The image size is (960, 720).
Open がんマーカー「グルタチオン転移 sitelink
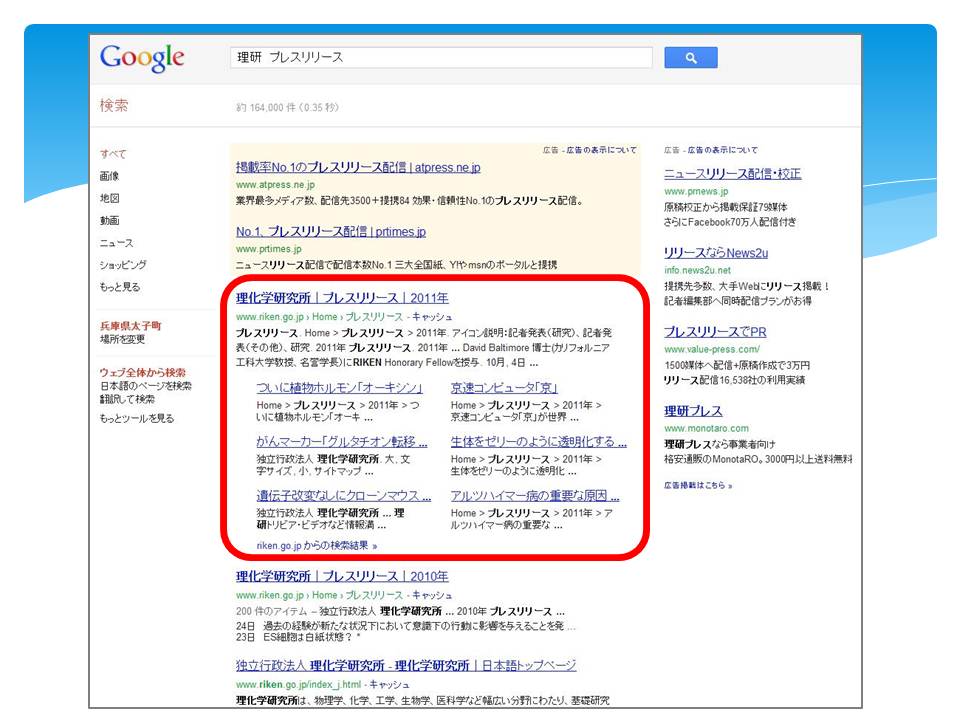click(x=342, y=442)
